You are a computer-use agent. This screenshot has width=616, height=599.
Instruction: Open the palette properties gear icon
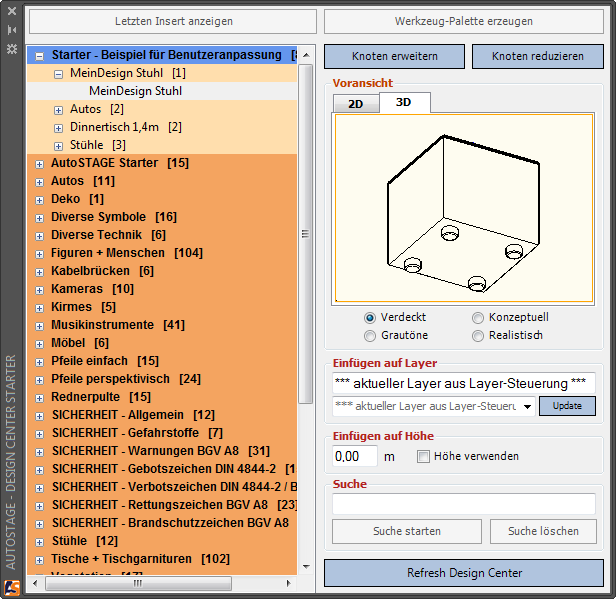click(12, 47)
